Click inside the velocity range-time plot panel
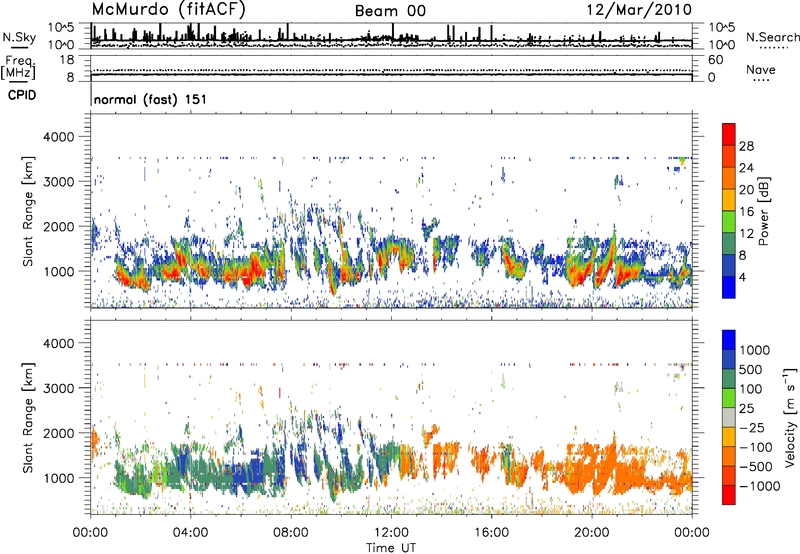The width and height of the screenshot is (800, 554). (391, 417)
